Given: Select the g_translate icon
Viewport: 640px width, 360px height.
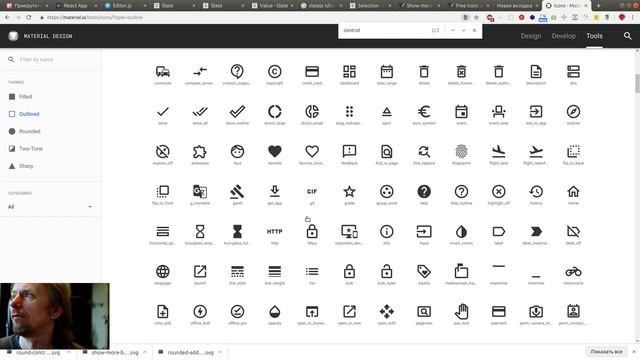Looking at the screenshot, I should coord(200,191).
